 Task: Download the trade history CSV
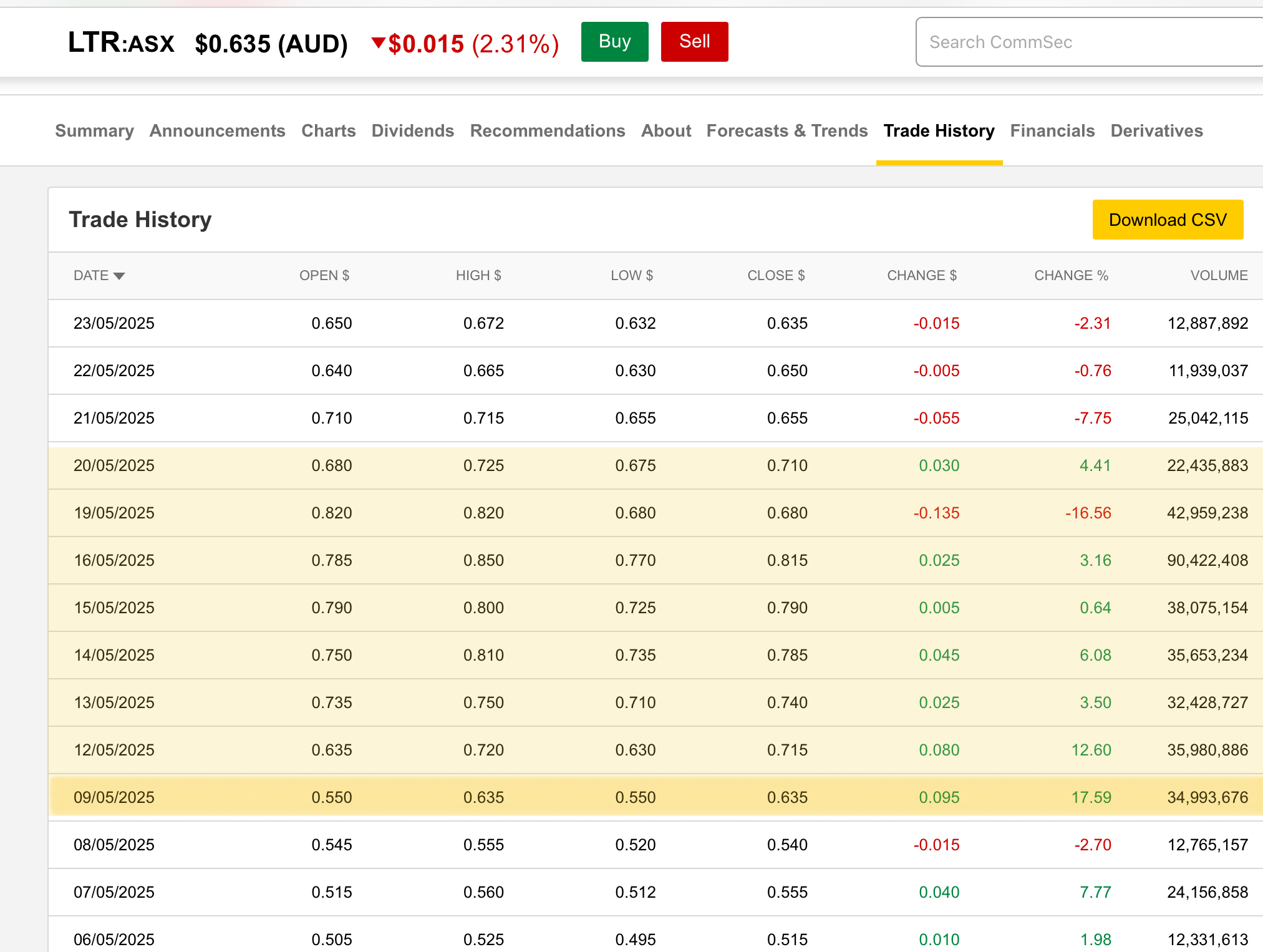pyautogui.click(x=1168, y=220)
